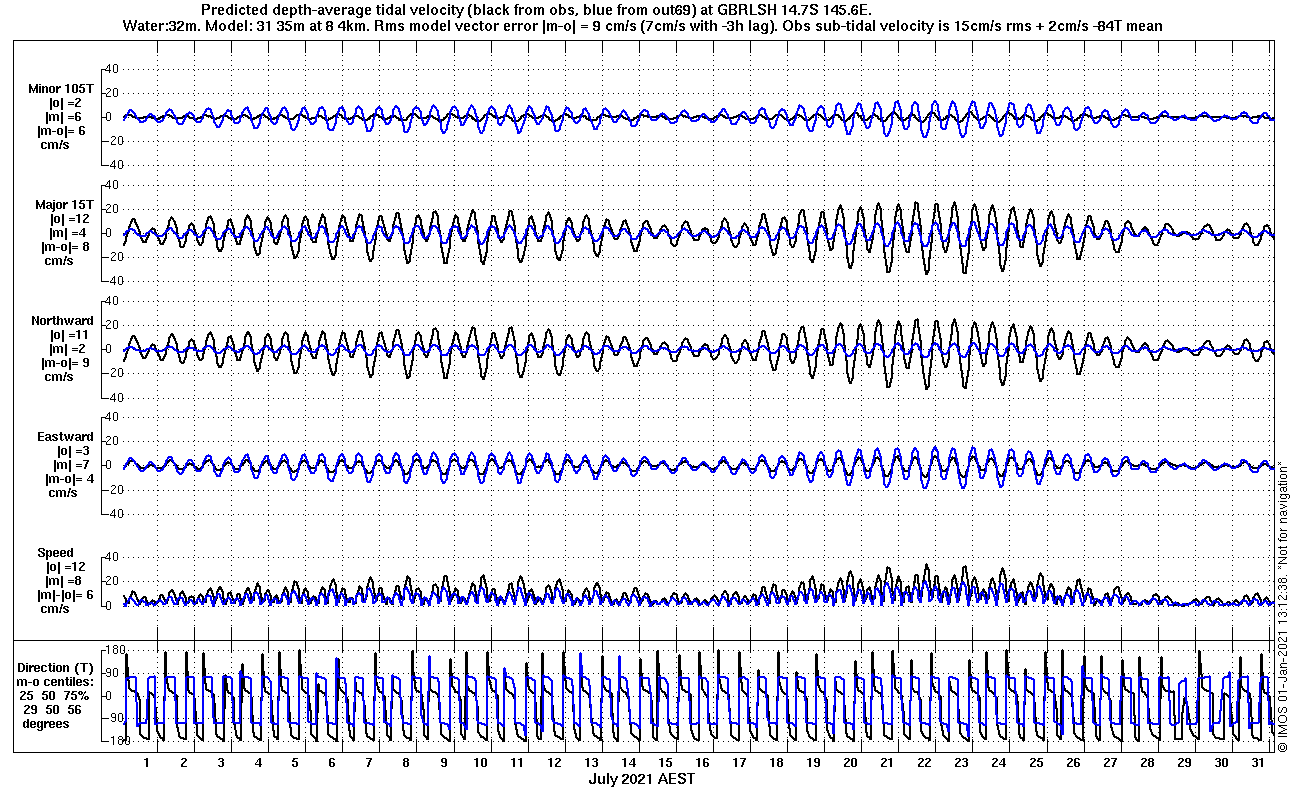The height and width of the screenshot is (800, 1300).
Task: Click the "|m-o|= 4" value under Eastward
Action: (71, 478)
